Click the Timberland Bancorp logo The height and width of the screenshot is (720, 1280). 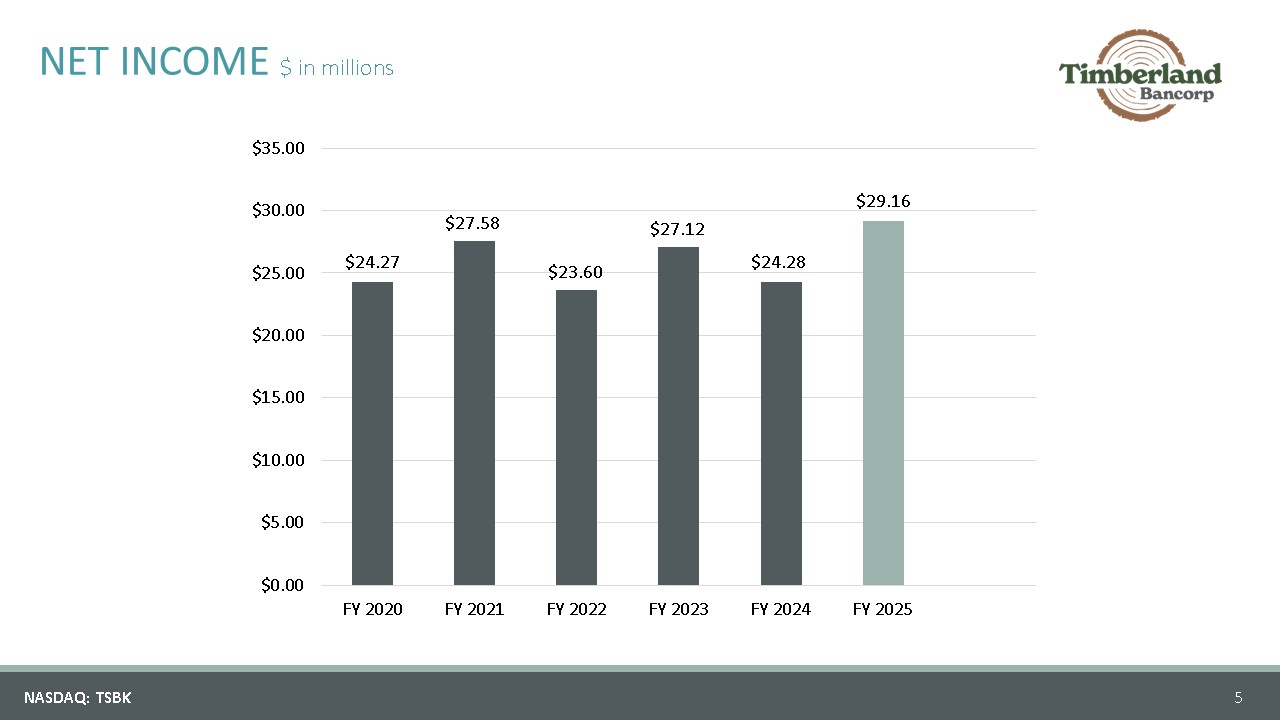[x=1140, y=75]
